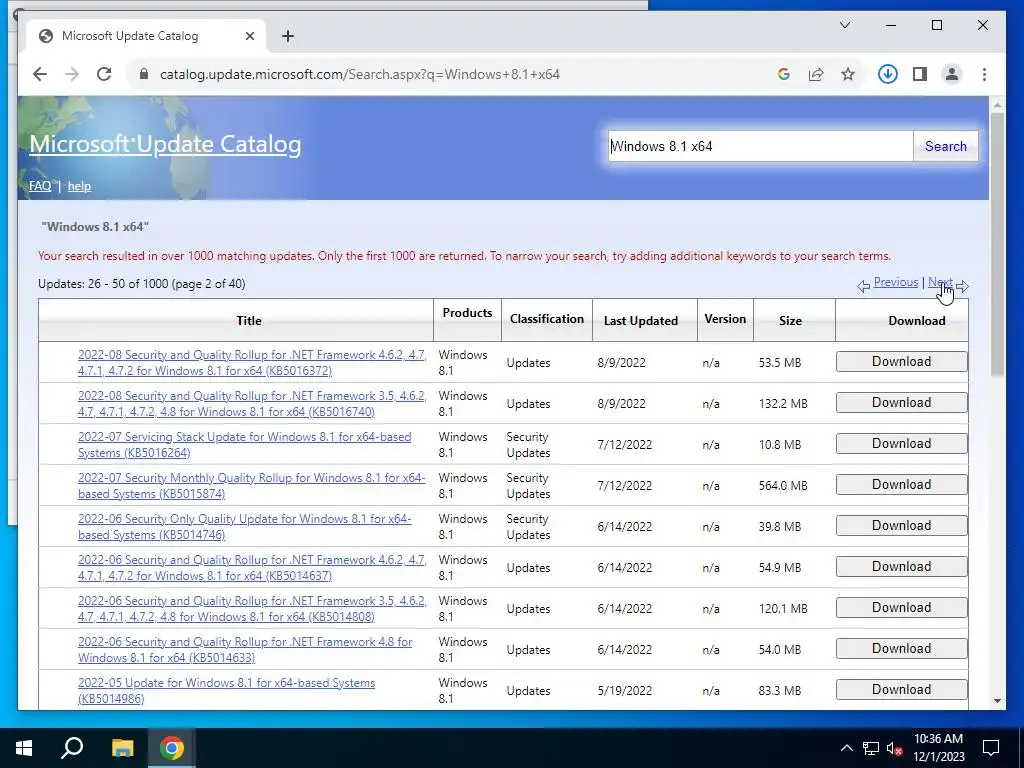Click the scrollbar down arrow

tap(997, 701)
